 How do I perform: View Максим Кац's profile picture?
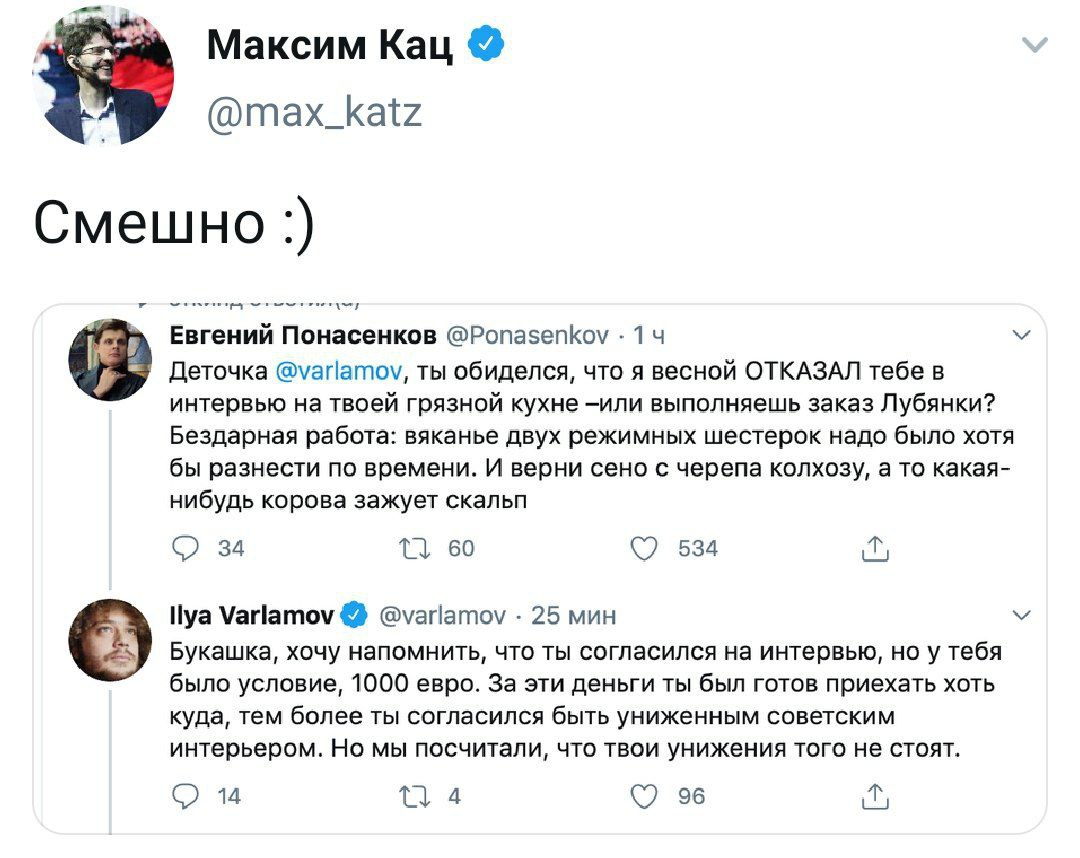pyautogui.click(x=103, y=75)
